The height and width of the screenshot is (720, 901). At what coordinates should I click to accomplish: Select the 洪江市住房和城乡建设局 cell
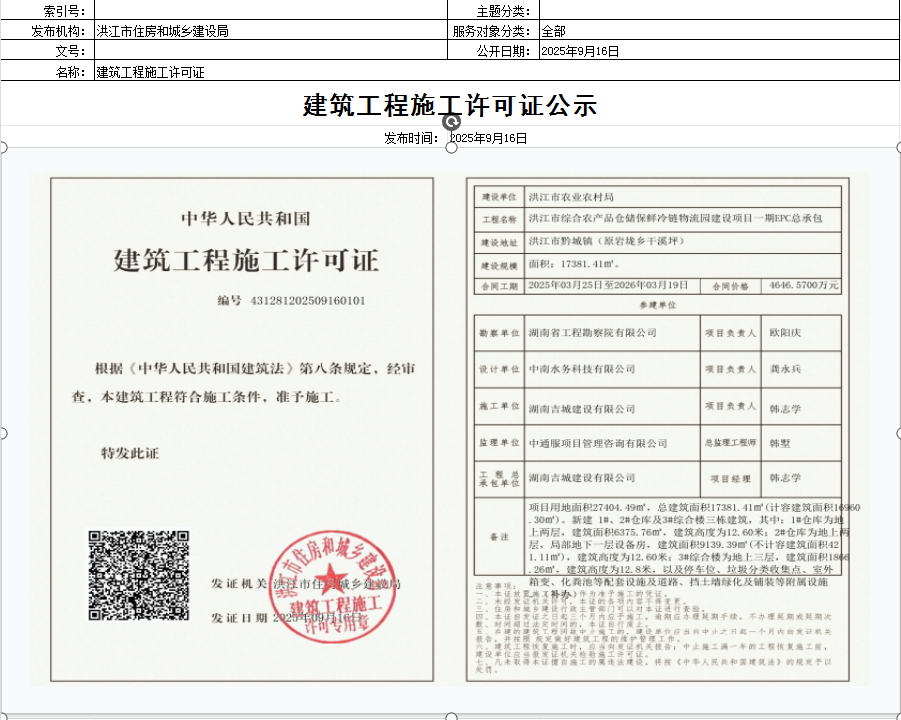pos(270,31)
